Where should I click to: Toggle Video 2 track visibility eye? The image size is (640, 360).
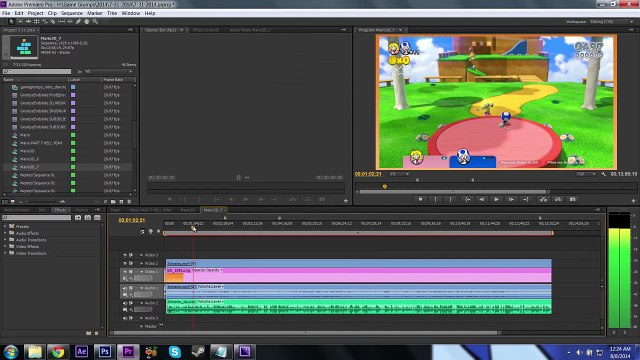click(125, 263)
